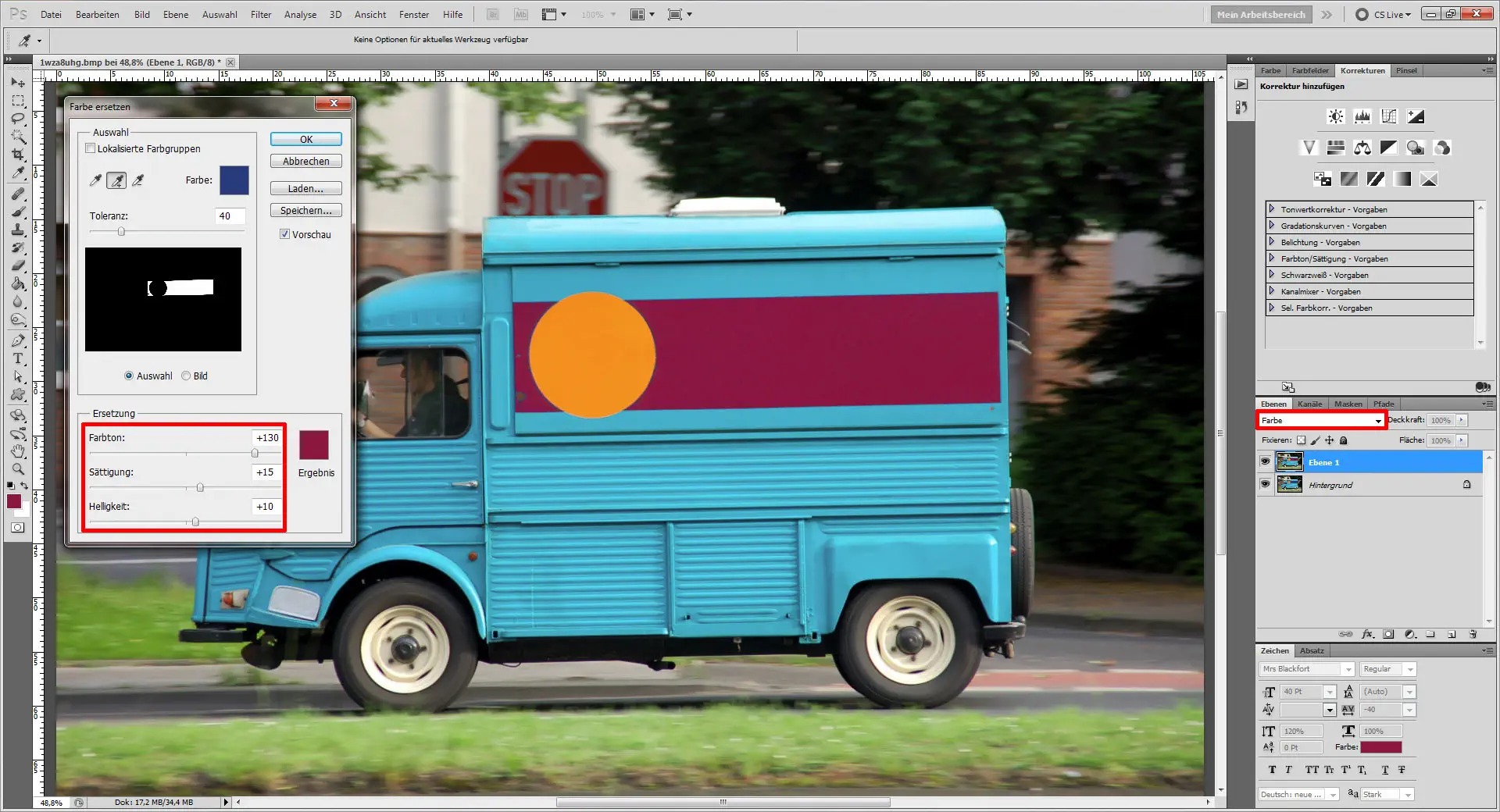Select the Text tool in toolbar
The width and height of the screenshot is (1500, 812).
(x=18, y=358)
